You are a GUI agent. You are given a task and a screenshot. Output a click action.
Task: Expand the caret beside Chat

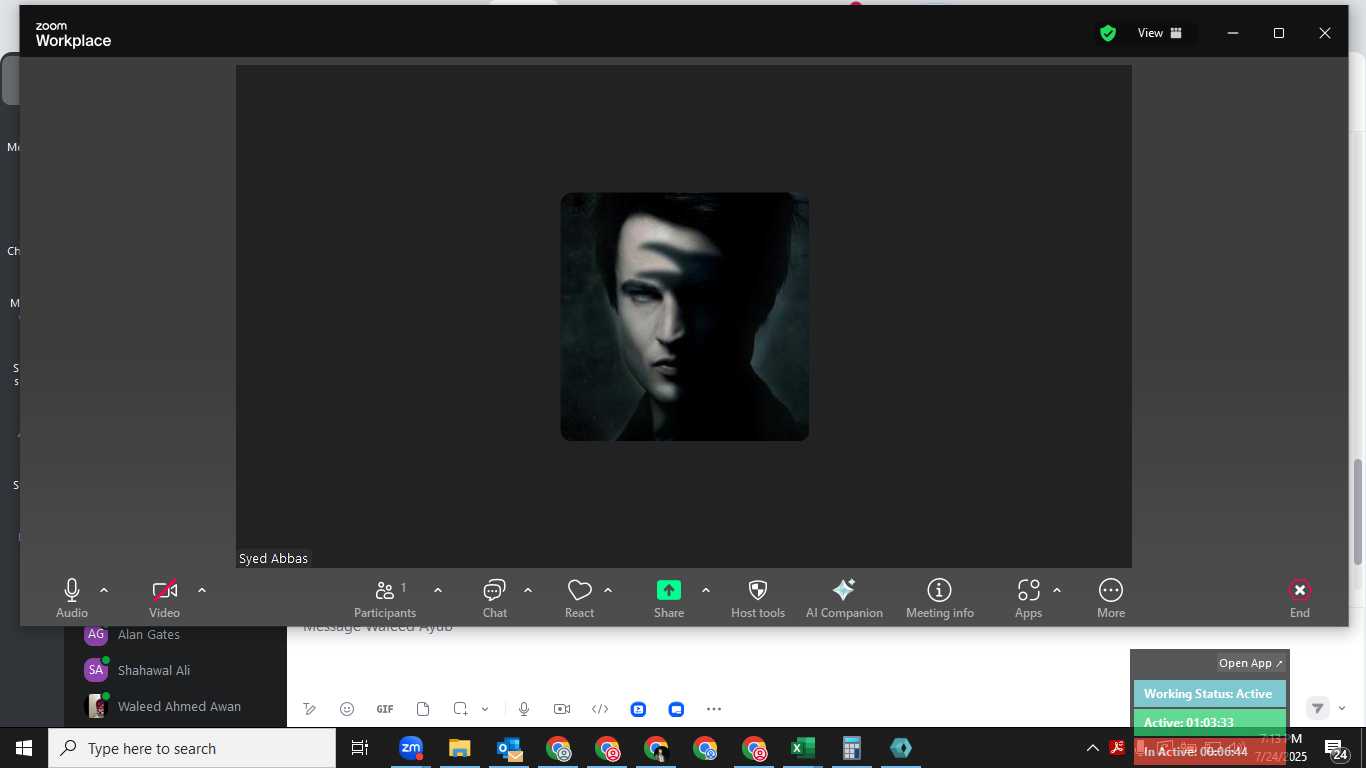click(x=527, y=590)
